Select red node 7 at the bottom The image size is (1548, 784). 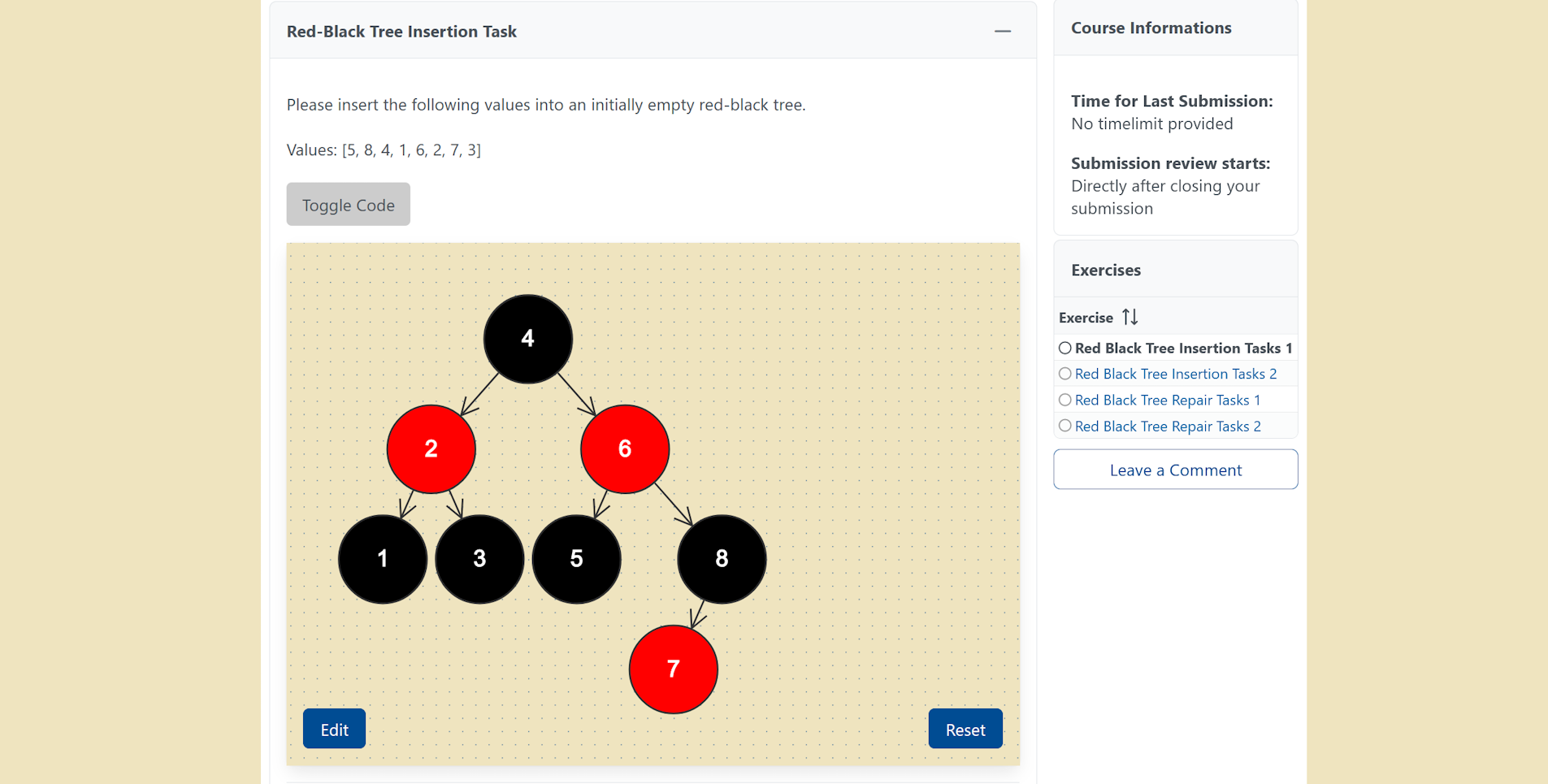673,669
